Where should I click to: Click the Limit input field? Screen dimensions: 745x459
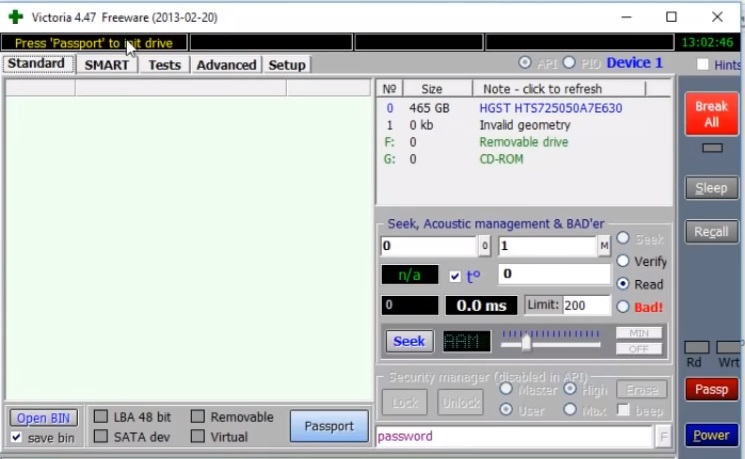pyautogui.click(x=586, y=305)
